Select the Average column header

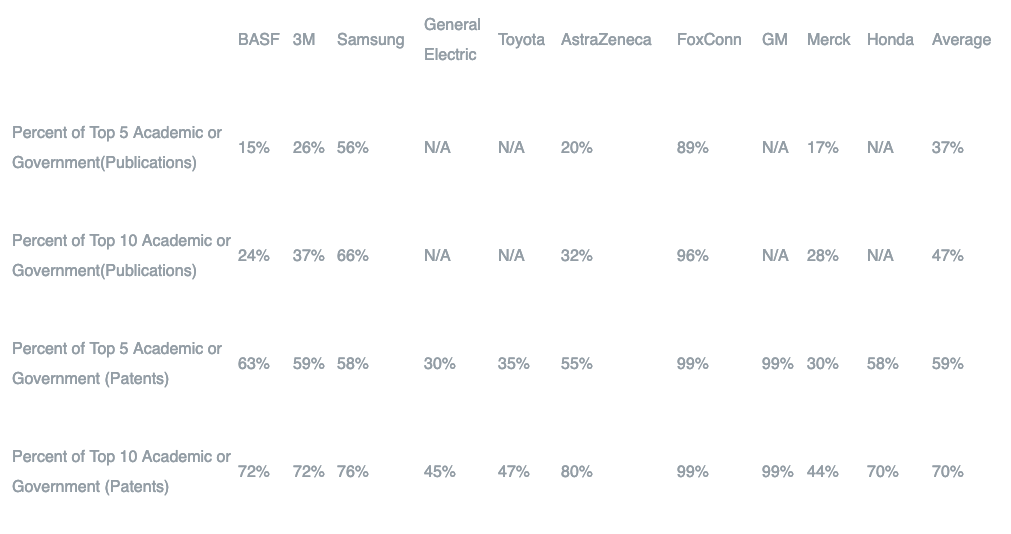coord(961,39)
